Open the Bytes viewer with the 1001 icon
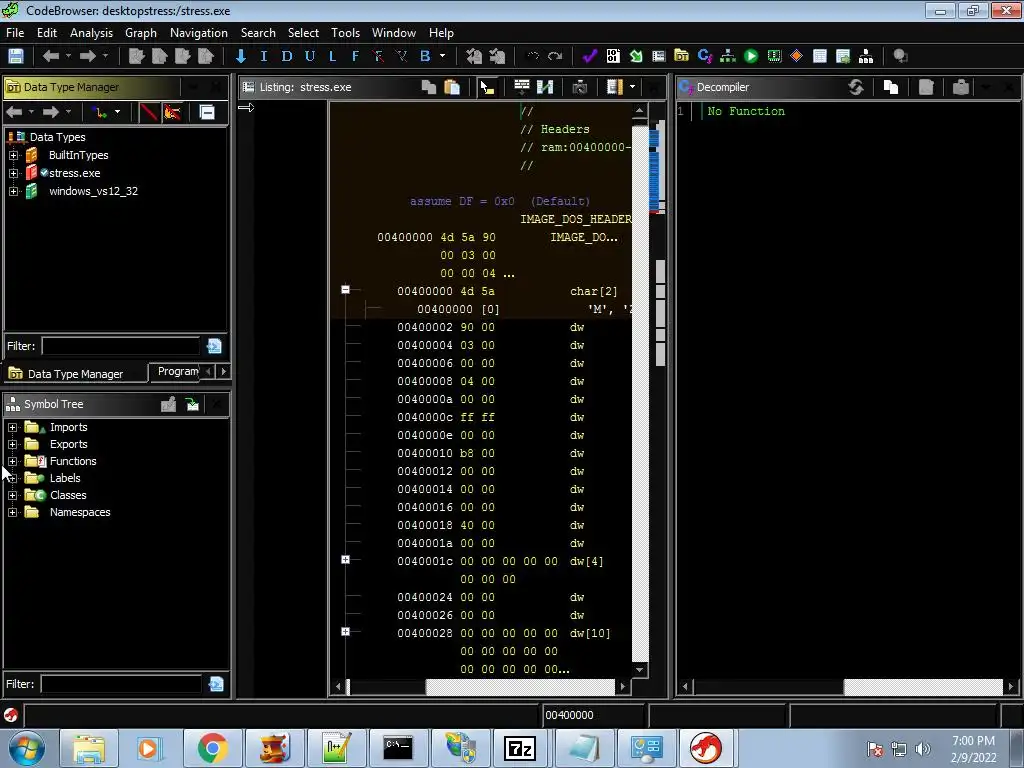This screenshot has width=1024, height=768. tap(613, 56)
